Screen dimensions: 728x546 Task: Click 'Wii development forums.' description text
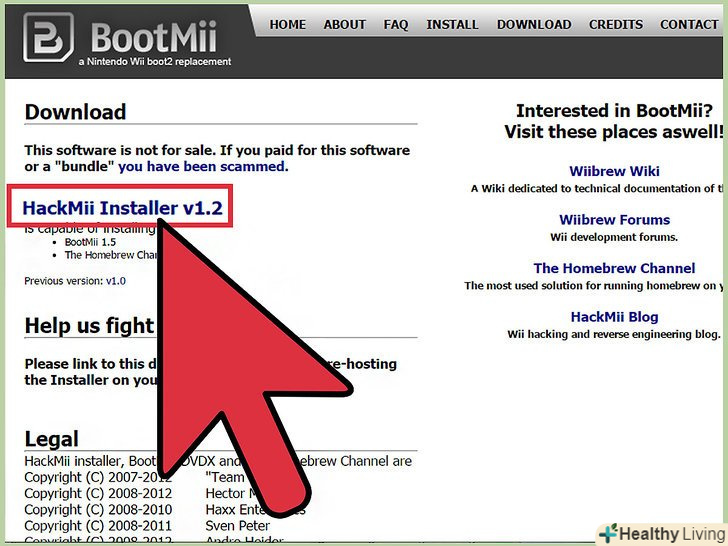(614, 237)
